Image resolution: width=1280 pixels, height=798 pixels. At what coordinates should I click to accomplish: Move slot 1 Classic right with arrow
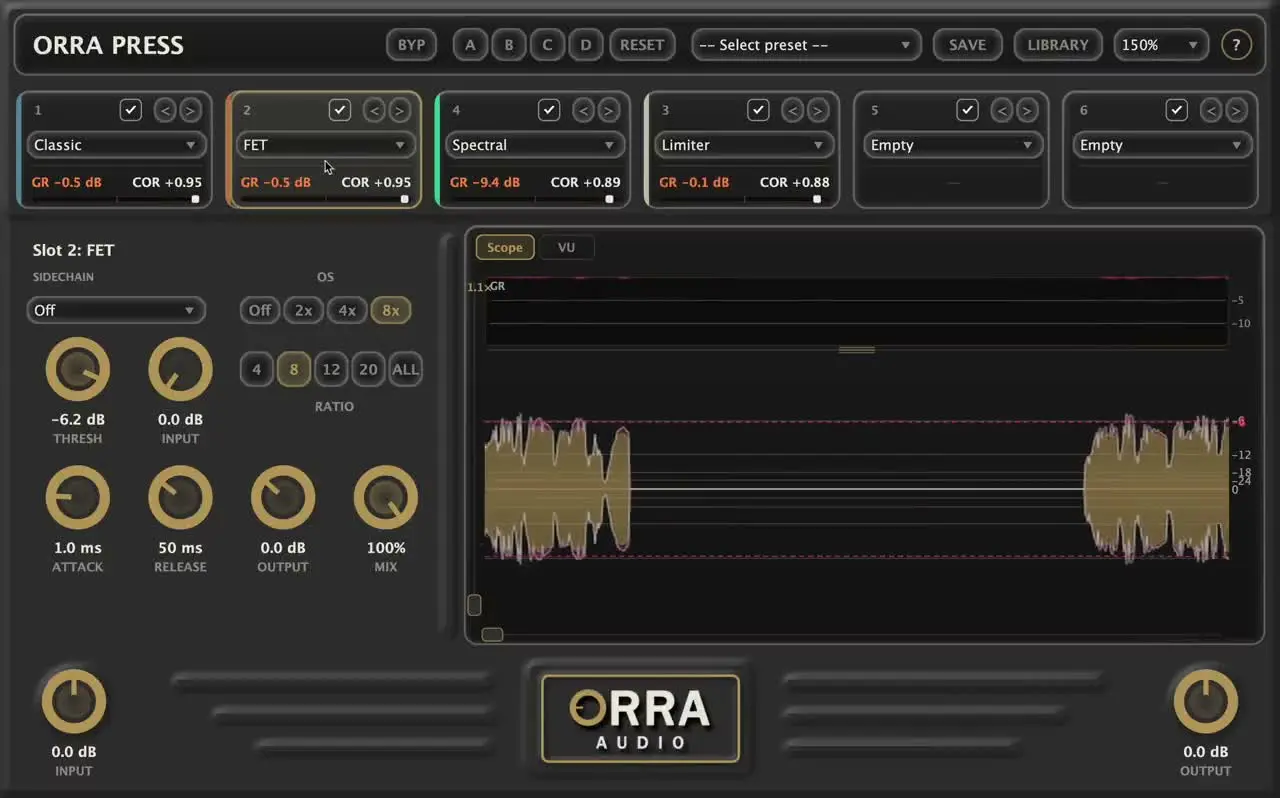pyautogui.click(x=190, y=110)
